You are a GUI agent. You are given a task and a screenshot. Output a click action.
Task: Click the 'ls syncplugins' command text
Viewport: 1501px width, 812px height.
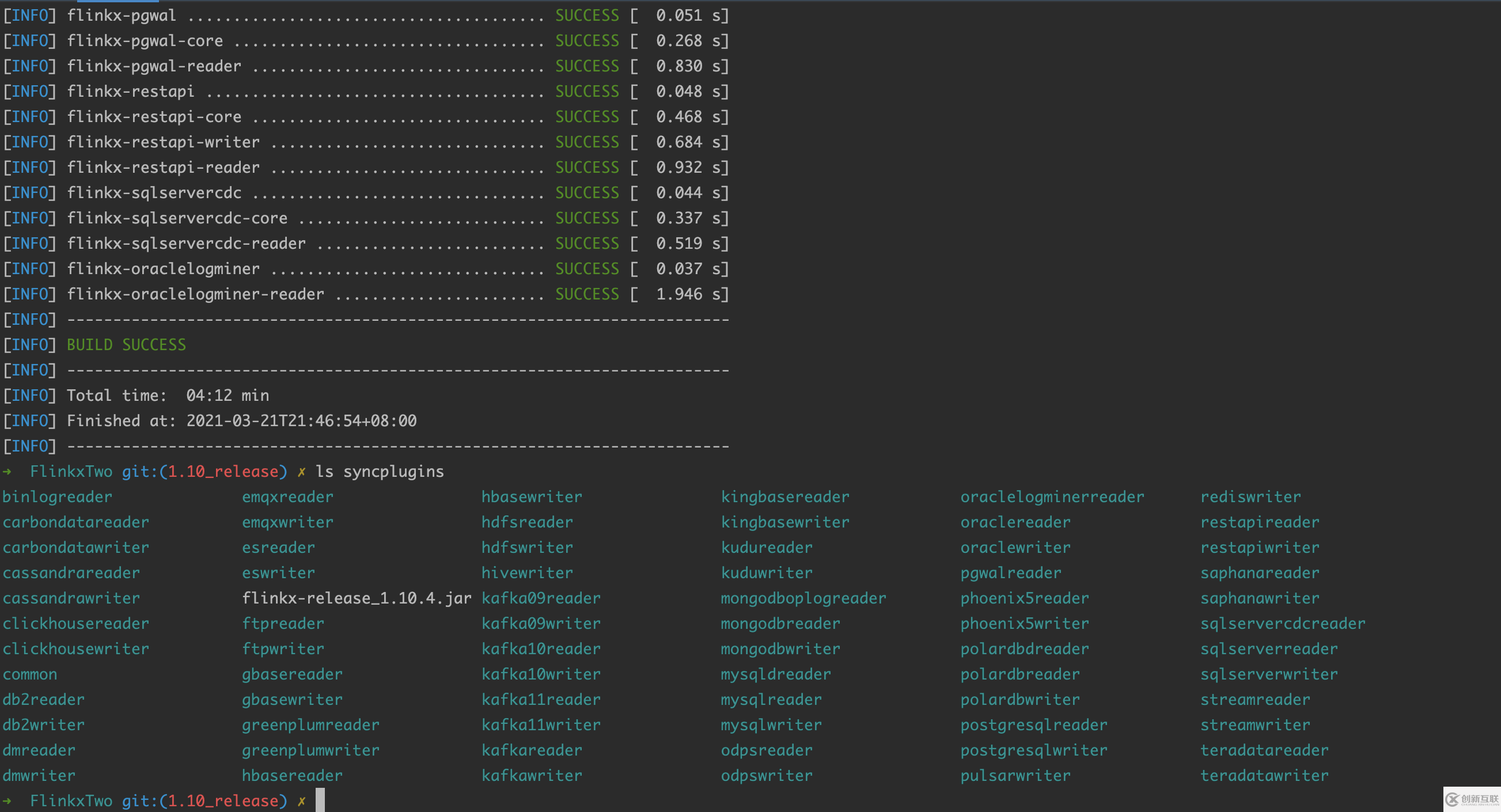380,471
